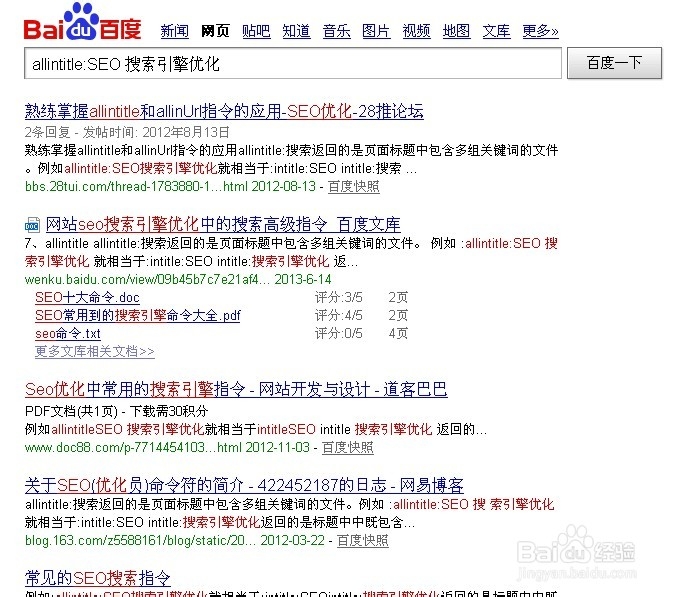
Task: Open the 新闻 tab
Action: [174, 31]
